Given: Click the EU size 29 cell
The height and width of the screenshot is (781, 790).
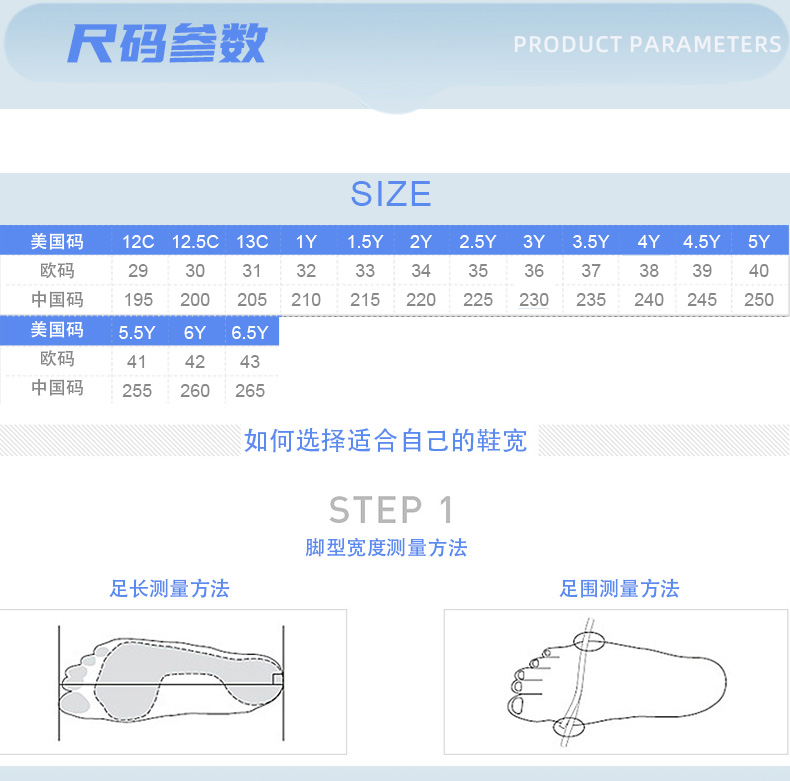Looking at the screenshot, I should pos(138,271).
